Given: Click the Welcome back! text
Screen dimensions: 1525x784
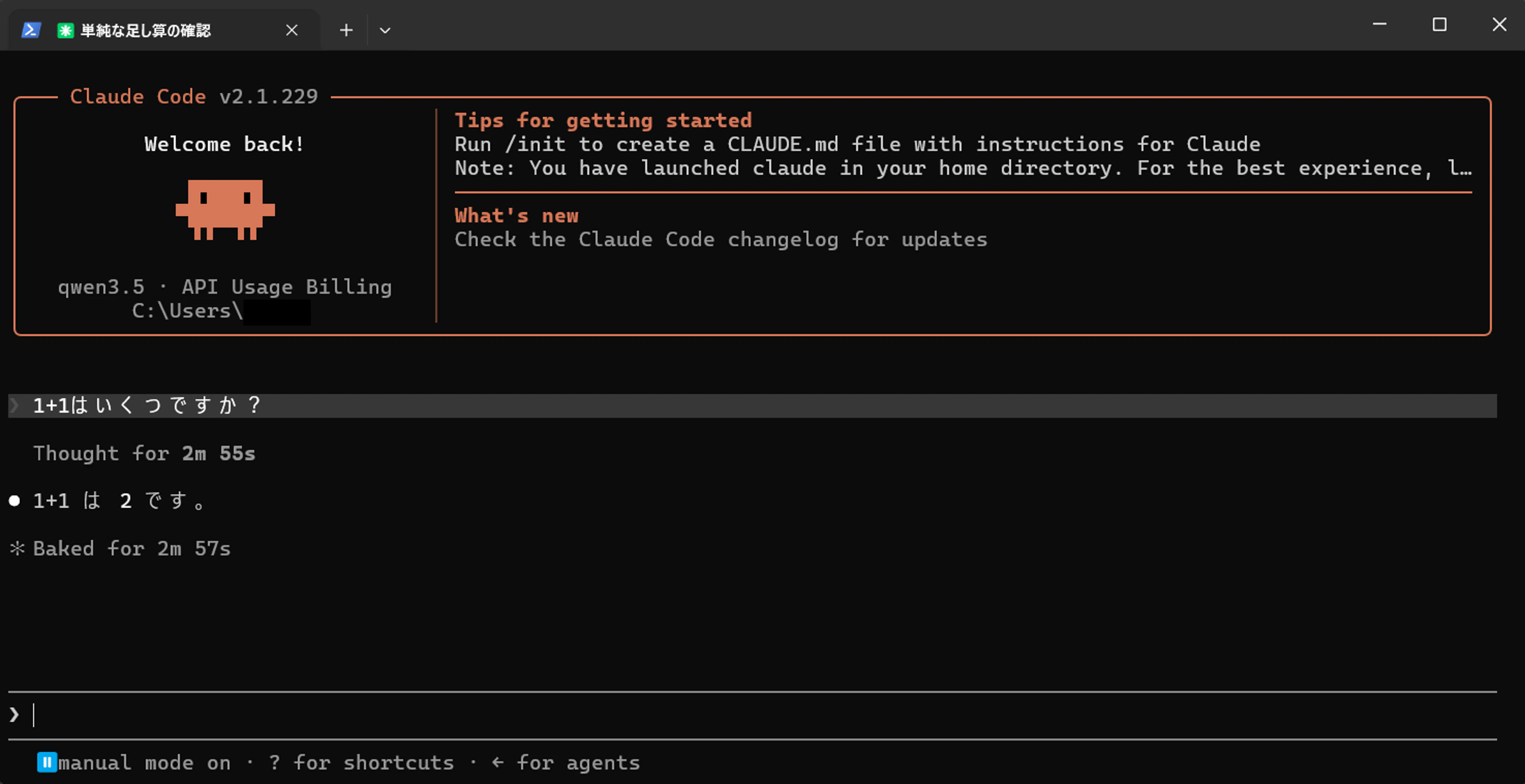Looking at the screenshot, I should pos(224,144).
